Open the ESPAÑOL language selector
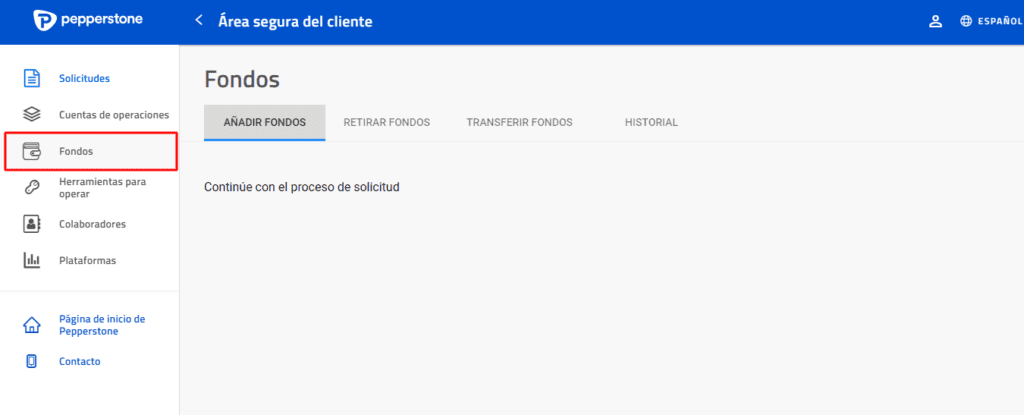Screen dimensions: 1024x415 (999, 21)
